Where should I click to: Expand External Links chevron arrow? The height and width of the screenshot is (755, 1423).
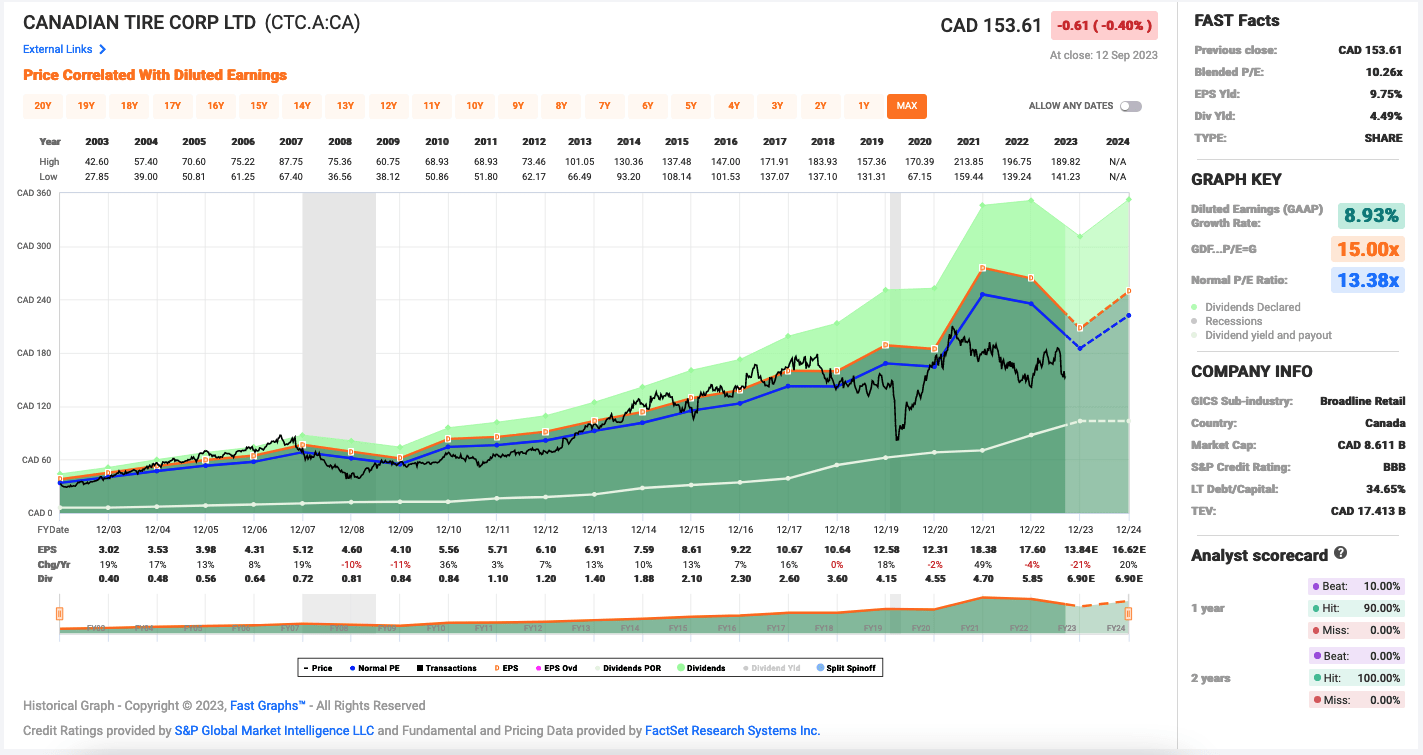click(x=102, y=49)
